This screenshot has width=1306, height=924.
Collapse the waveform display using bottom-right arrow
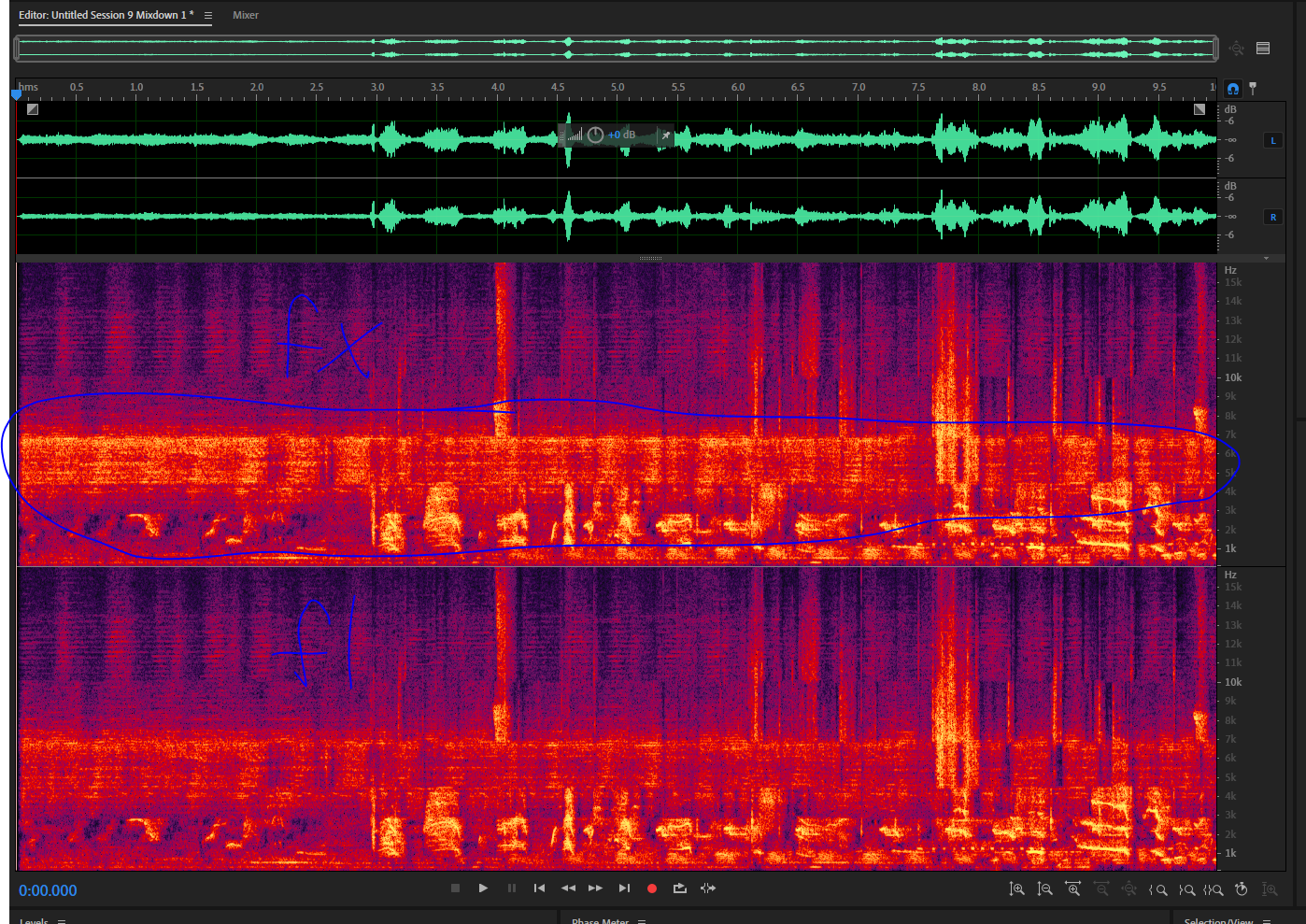click(1266, 258)
